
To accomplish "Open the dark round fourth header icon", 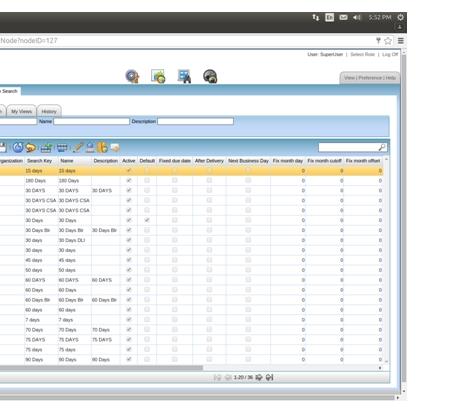I will click(210, 76).
